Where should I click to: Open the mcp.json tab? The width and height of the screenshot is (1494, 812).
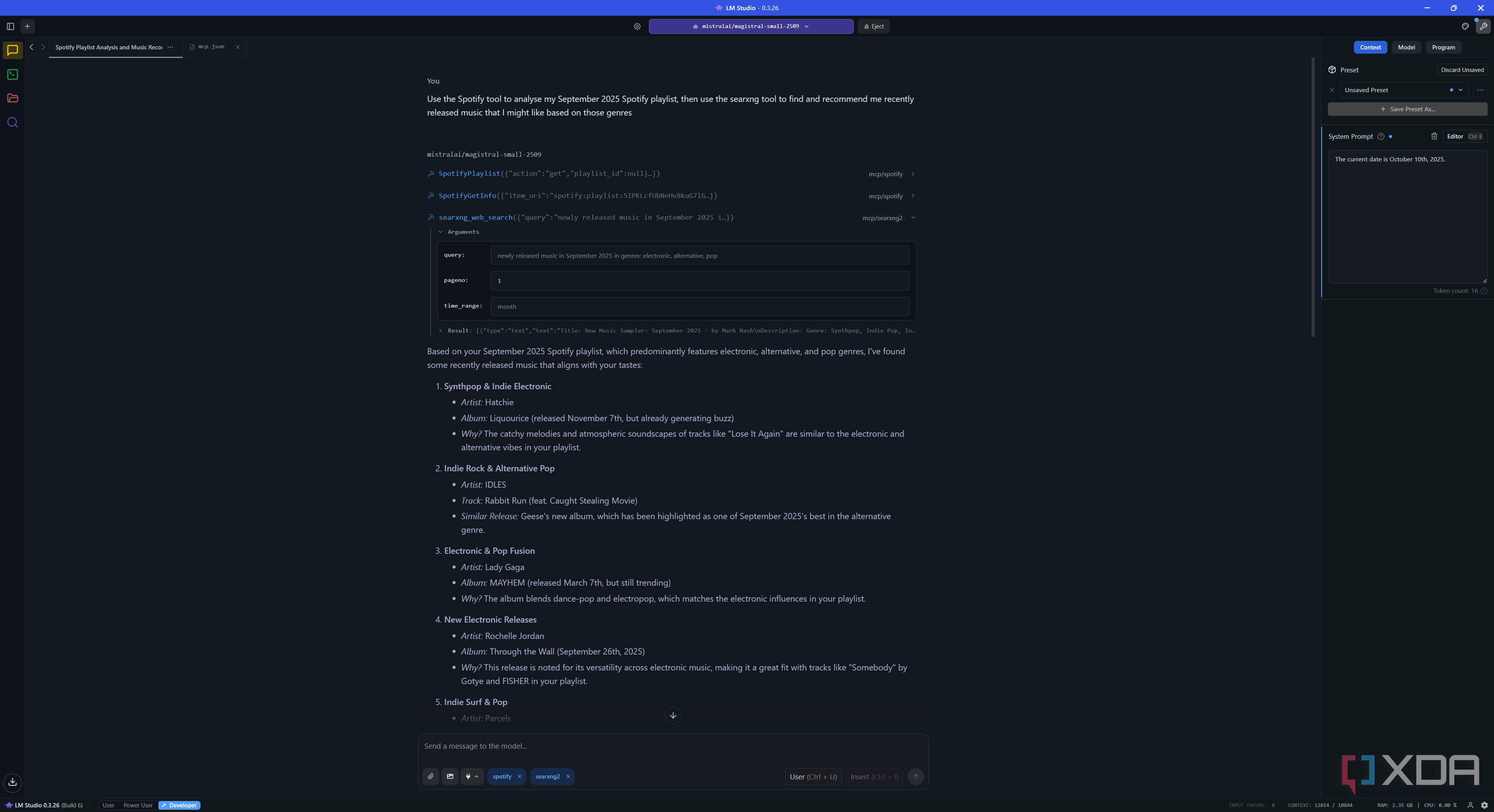(x=210, y=47)
